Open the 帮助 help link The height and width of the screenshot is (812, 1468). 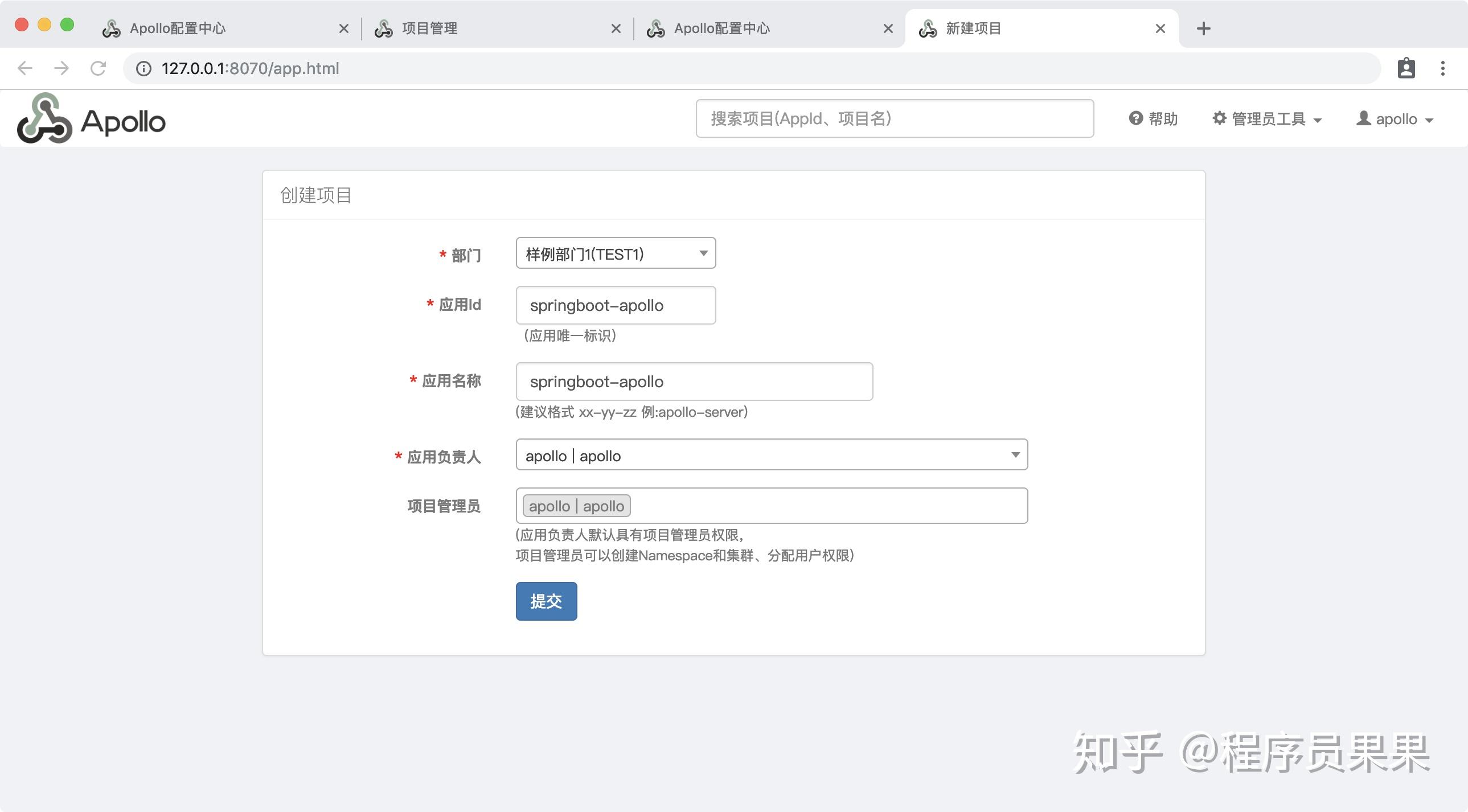click(x=1154, y=118)
